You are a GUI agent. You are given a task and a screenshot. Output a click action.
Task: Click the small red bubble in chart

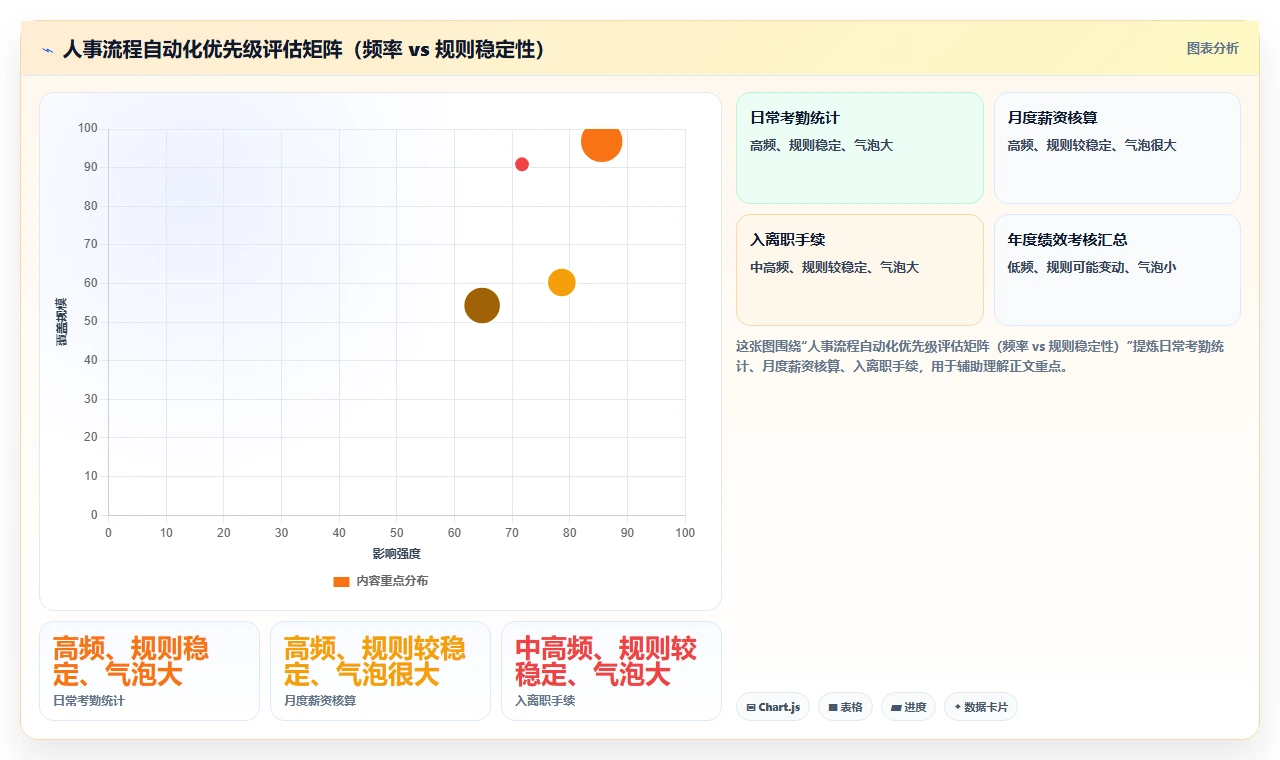coord(522,164)
